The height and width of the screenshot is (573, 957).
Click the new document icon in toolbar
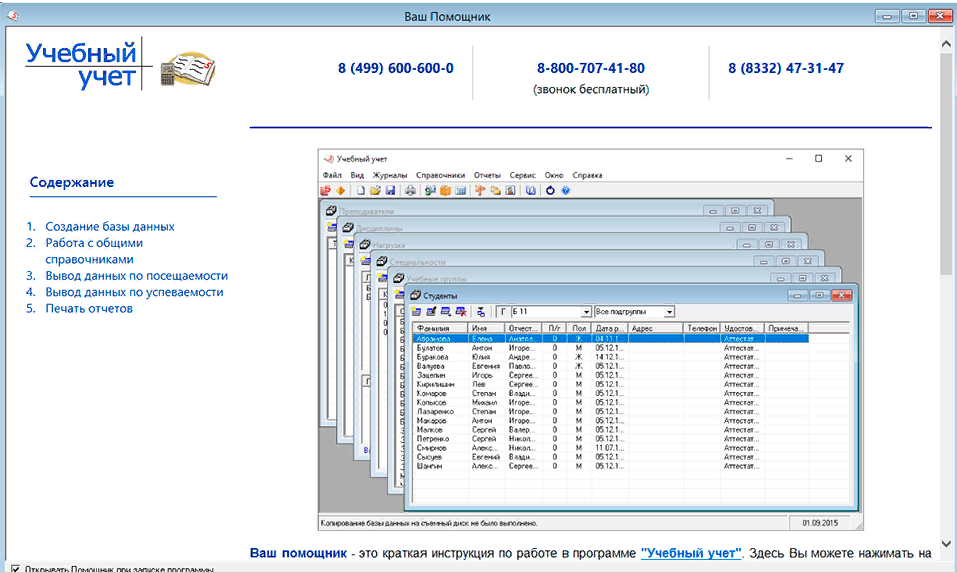tap(361, 190)
